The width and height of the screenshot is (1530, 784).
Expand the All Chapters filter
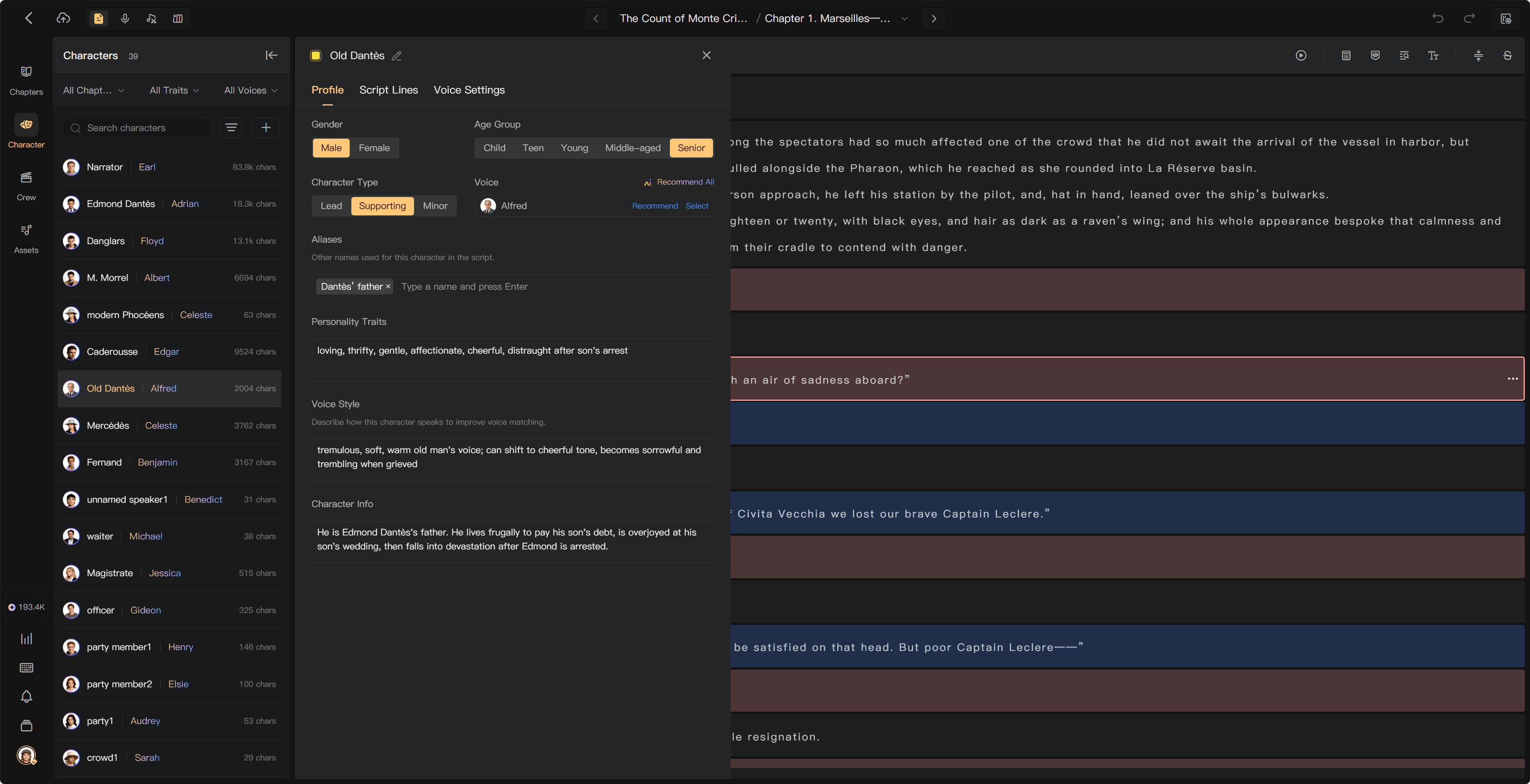tap(94, 90)
